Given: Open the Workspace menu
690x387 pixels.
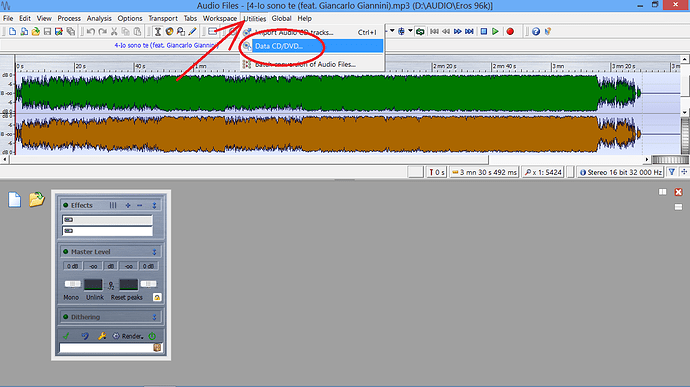Looking at the screenshot, I should [x=220, y=18].
